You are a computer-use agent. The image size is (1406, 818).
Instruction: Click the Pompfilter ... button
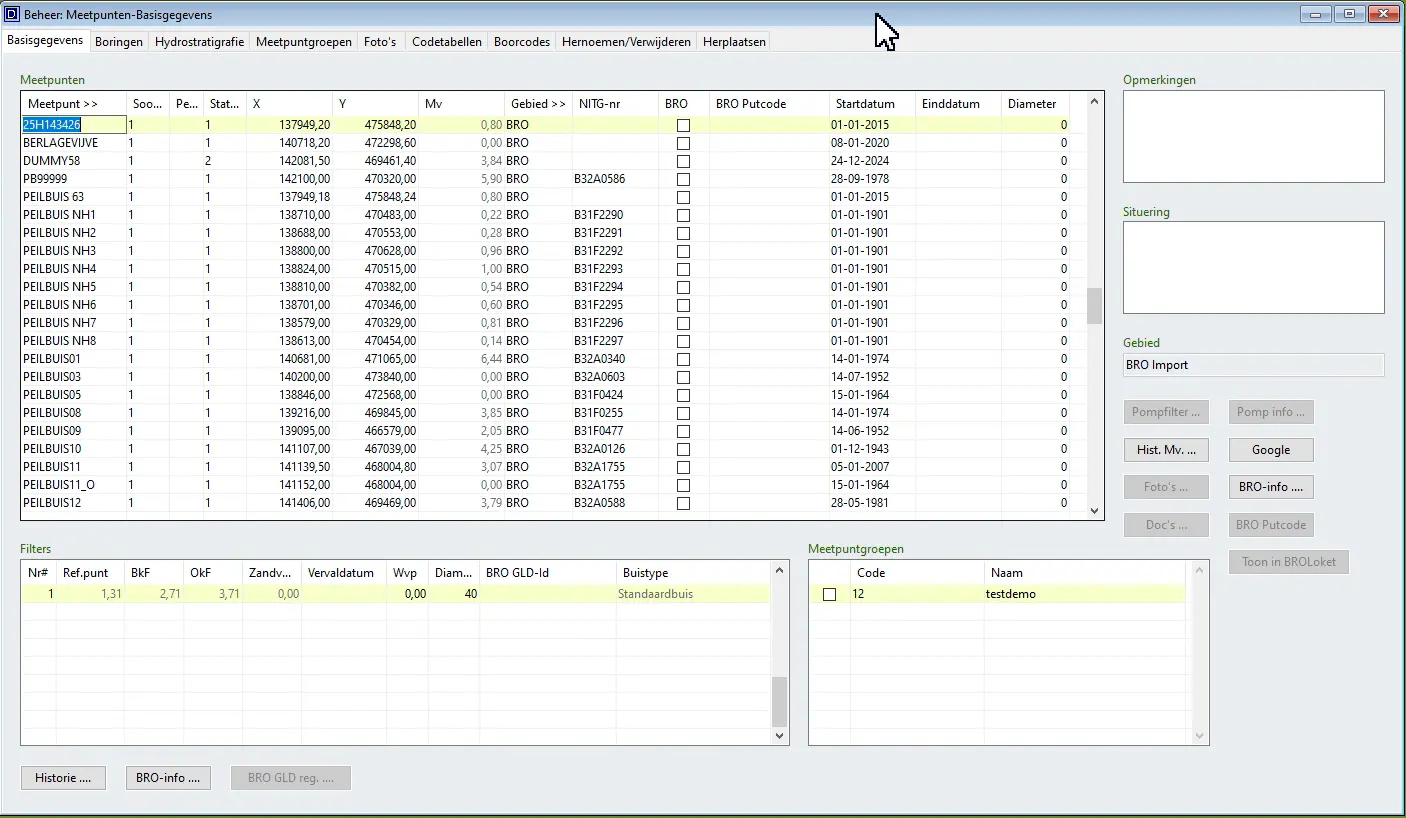1166,412
